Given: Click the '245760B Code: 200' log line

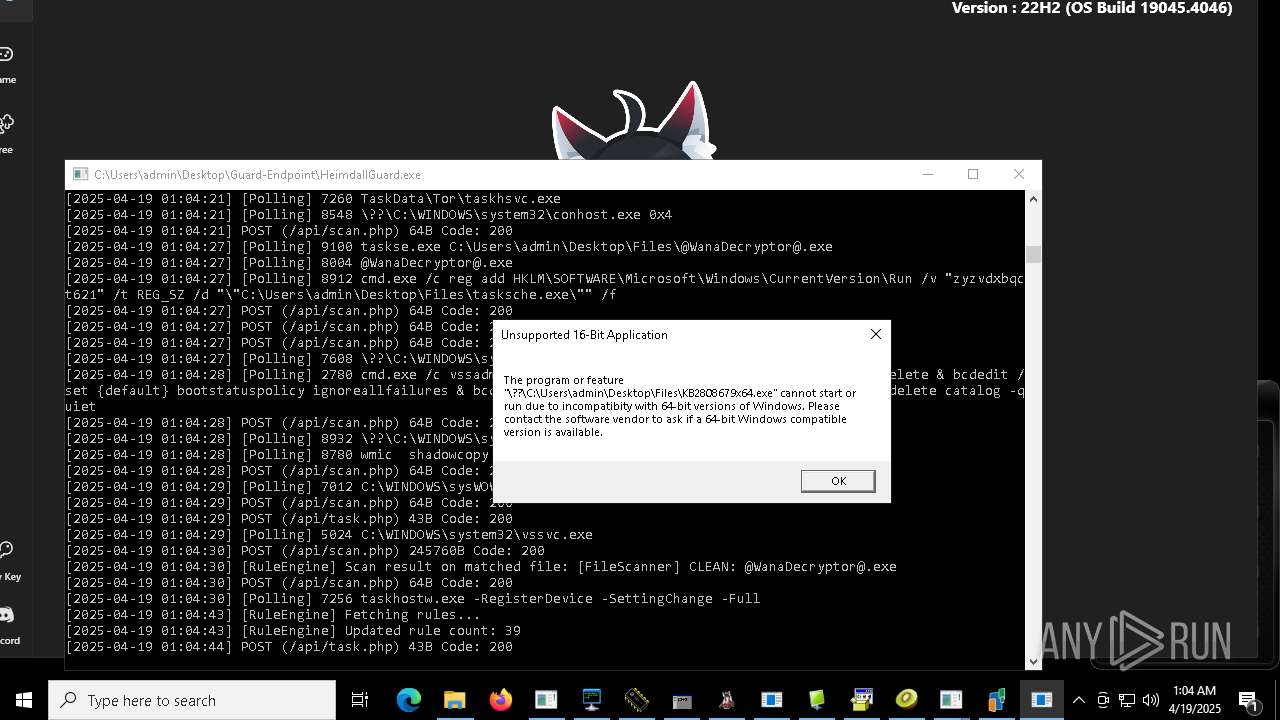Looking at the screenshot, I should [305, 550].
